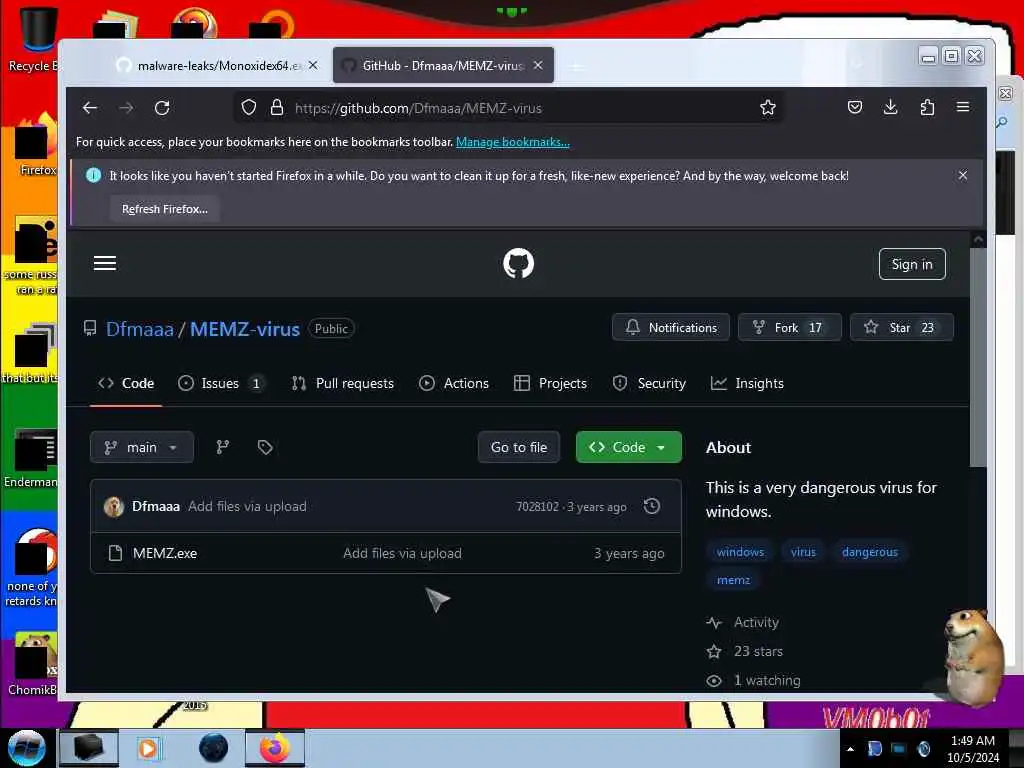Viewport: 1024px width, 768px height.
Task: Close the MEMZ-virus GitHub tab
Action: [537, 65]
